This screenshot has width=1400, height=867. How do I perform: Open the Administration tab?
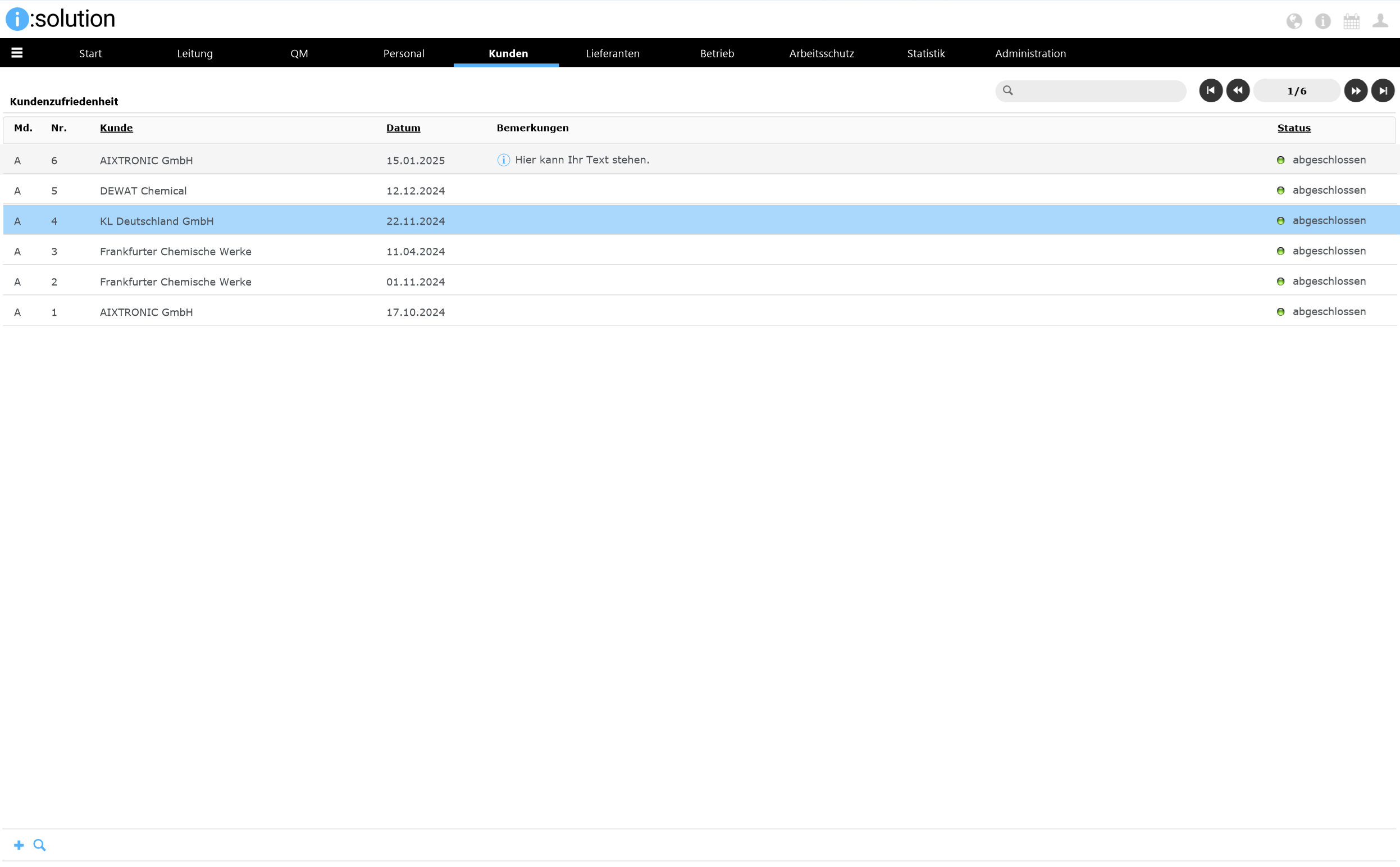[x=1030, y=53]
